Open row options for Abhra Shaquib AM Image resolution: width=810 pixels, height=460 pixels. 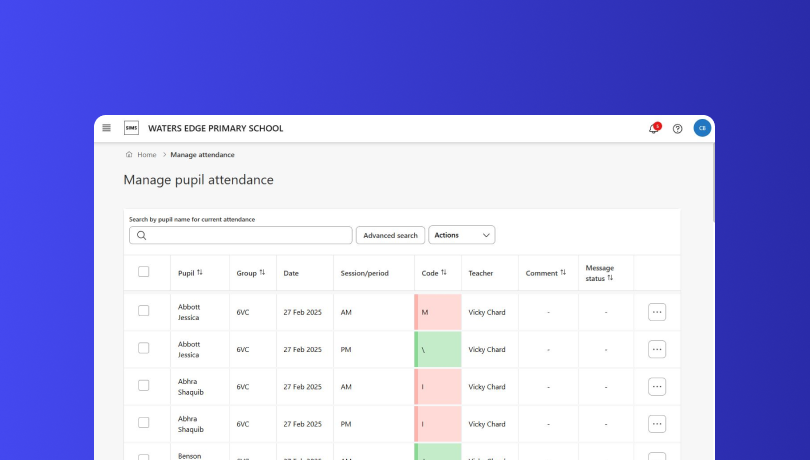pyautogui.click(x=657, y=387)
